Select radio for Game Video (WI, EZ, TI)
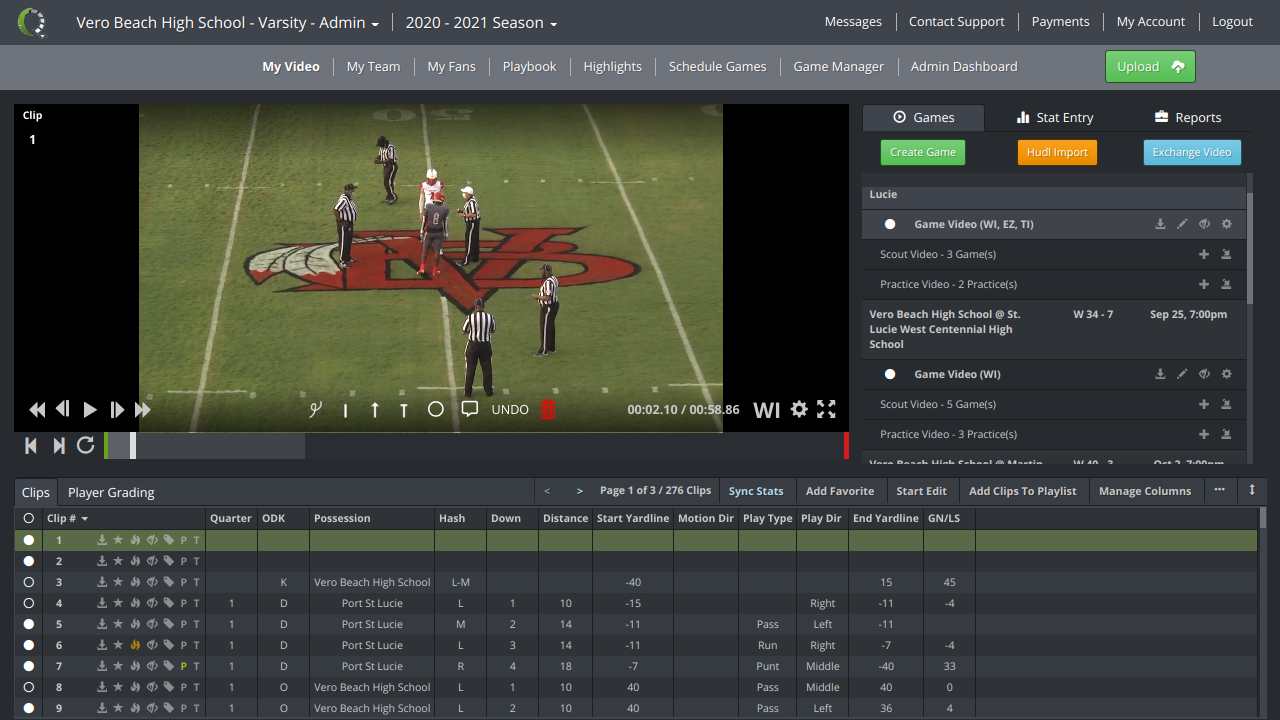 [x=890, y=224]
